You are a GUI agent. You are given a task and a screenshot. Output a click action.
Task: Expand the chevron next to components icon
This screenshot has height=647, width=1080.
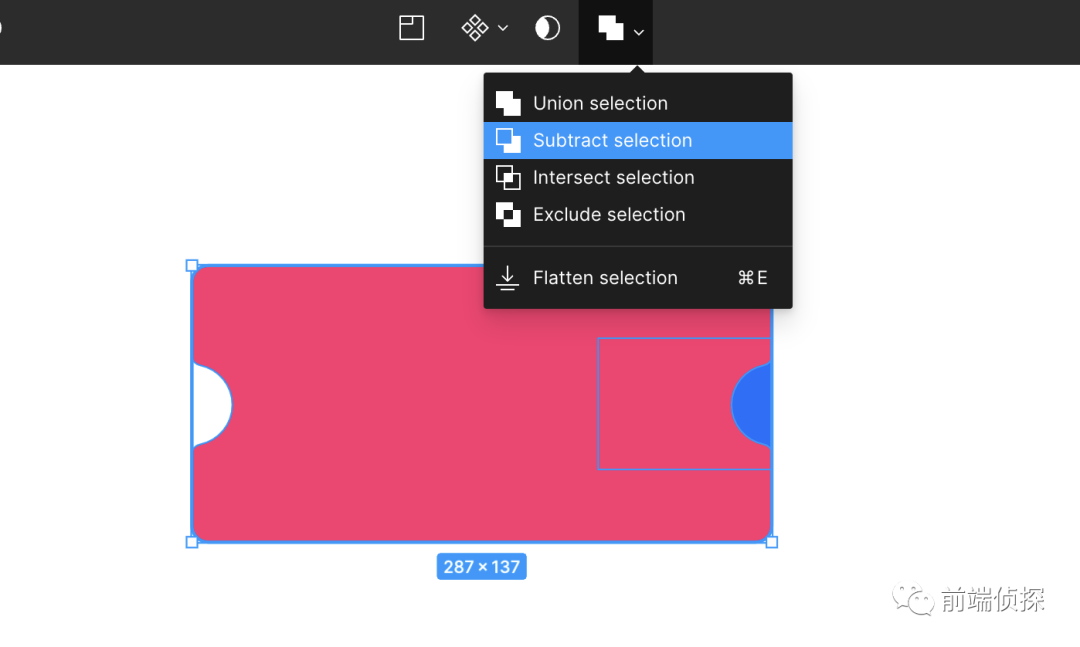(x=503, y=28)
